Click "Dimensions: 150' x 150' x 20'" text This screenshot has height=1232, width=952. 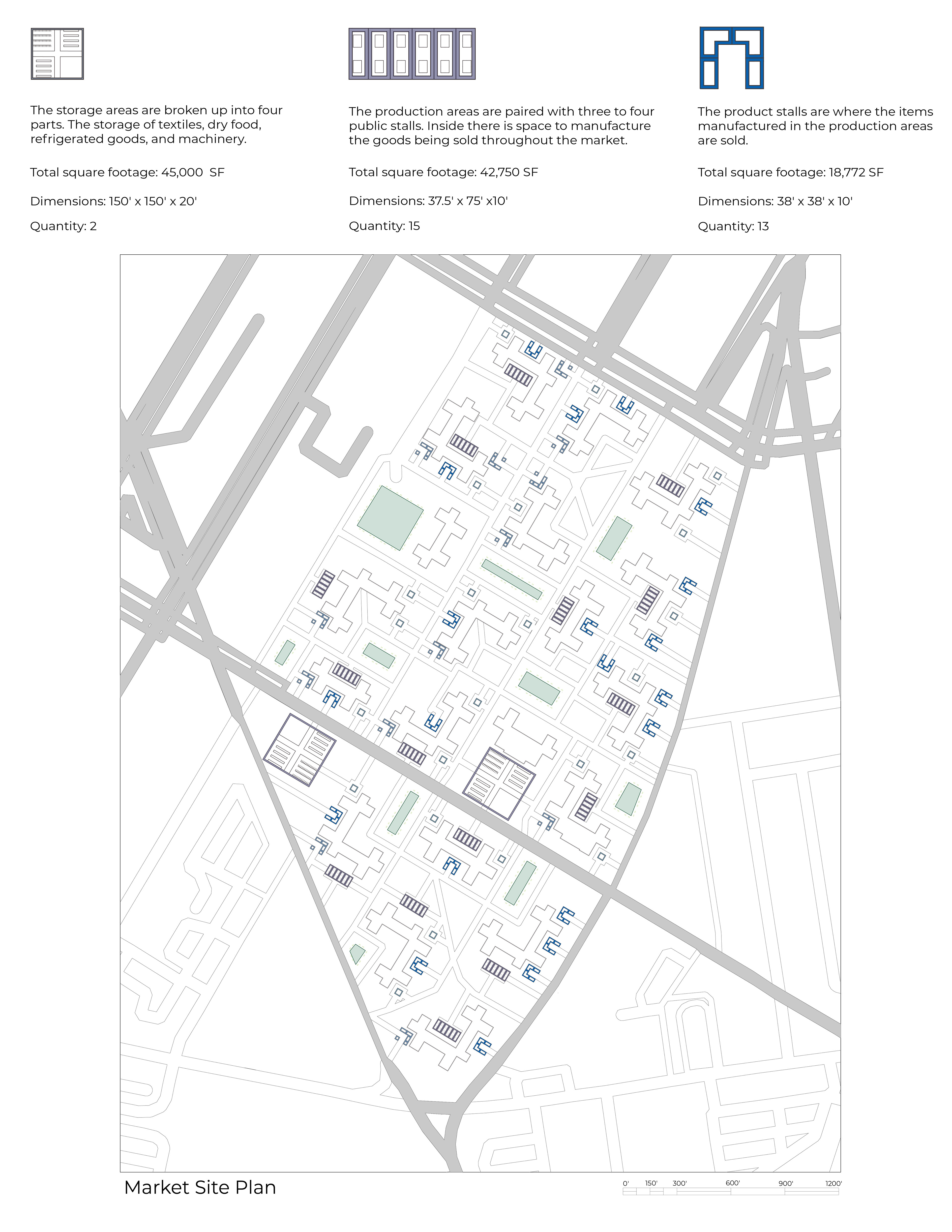pyautogui.click(x=113, y=201)
